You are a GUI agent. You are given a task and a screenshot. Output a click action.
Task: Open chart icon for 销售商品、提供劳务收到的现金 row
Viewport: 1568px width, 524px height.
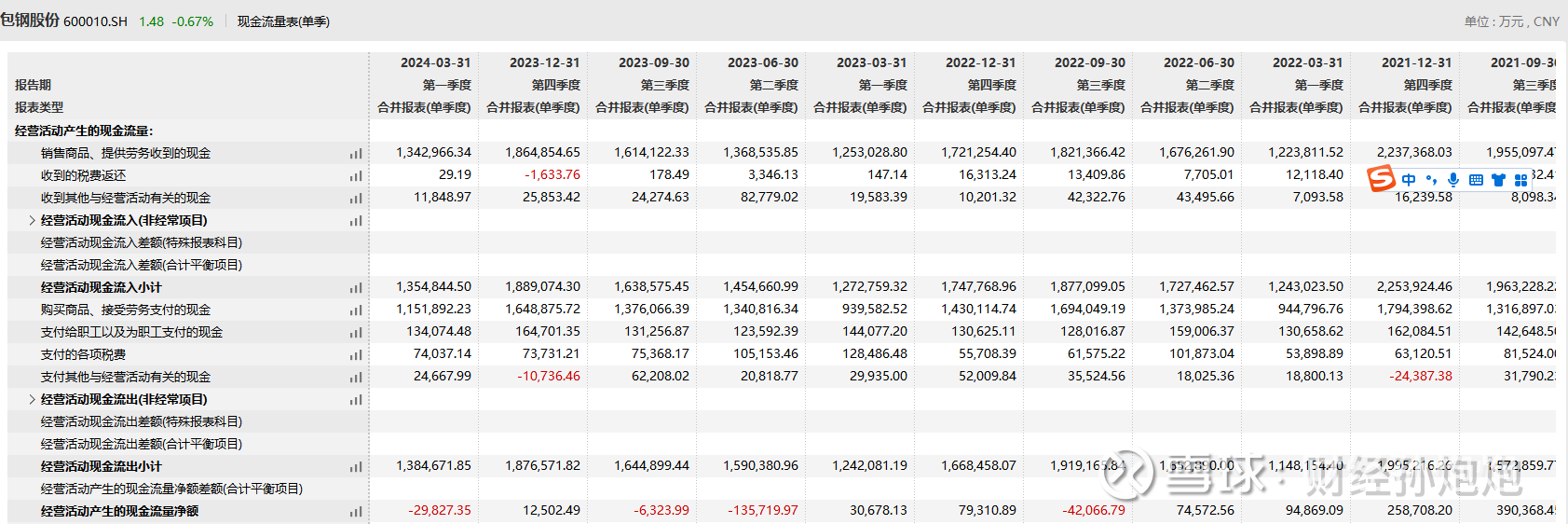[355, 154]
